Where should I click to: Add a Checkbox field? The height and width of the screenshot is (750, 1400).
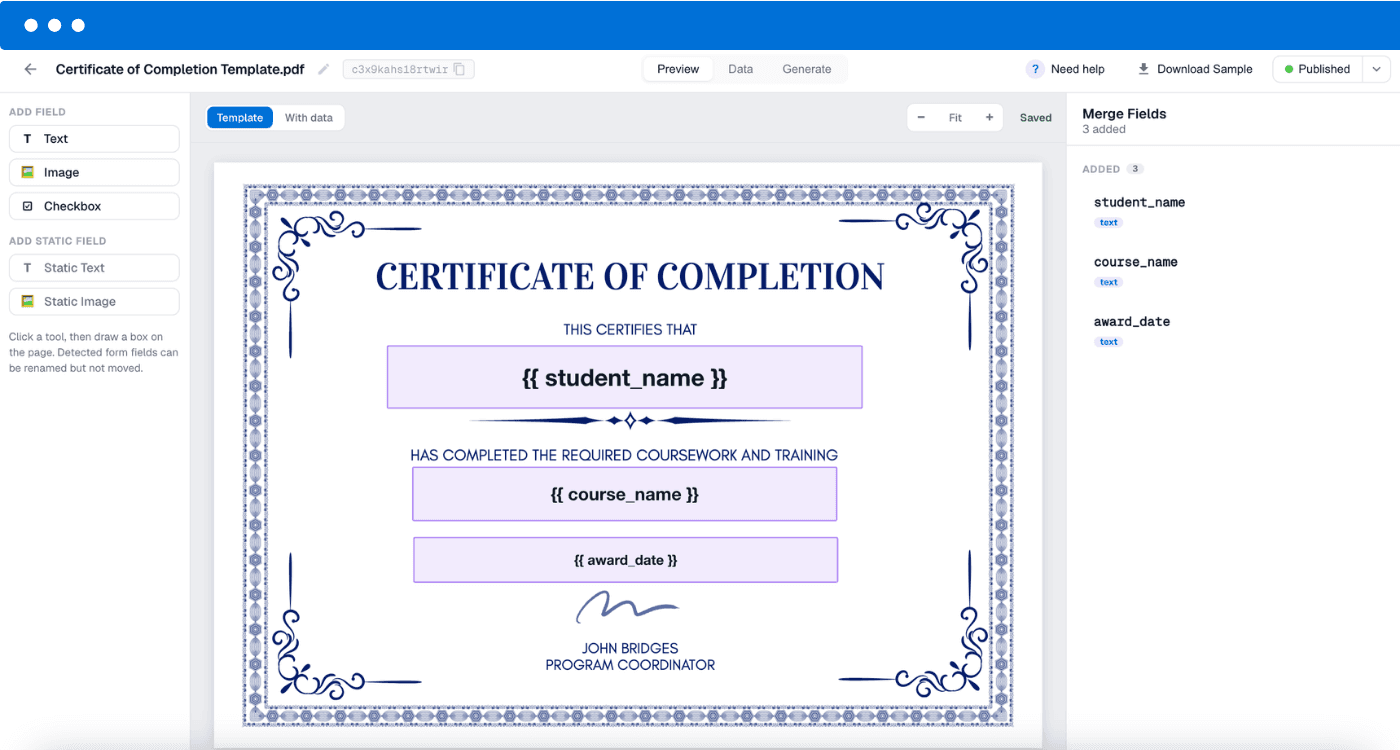coord(94,206)
